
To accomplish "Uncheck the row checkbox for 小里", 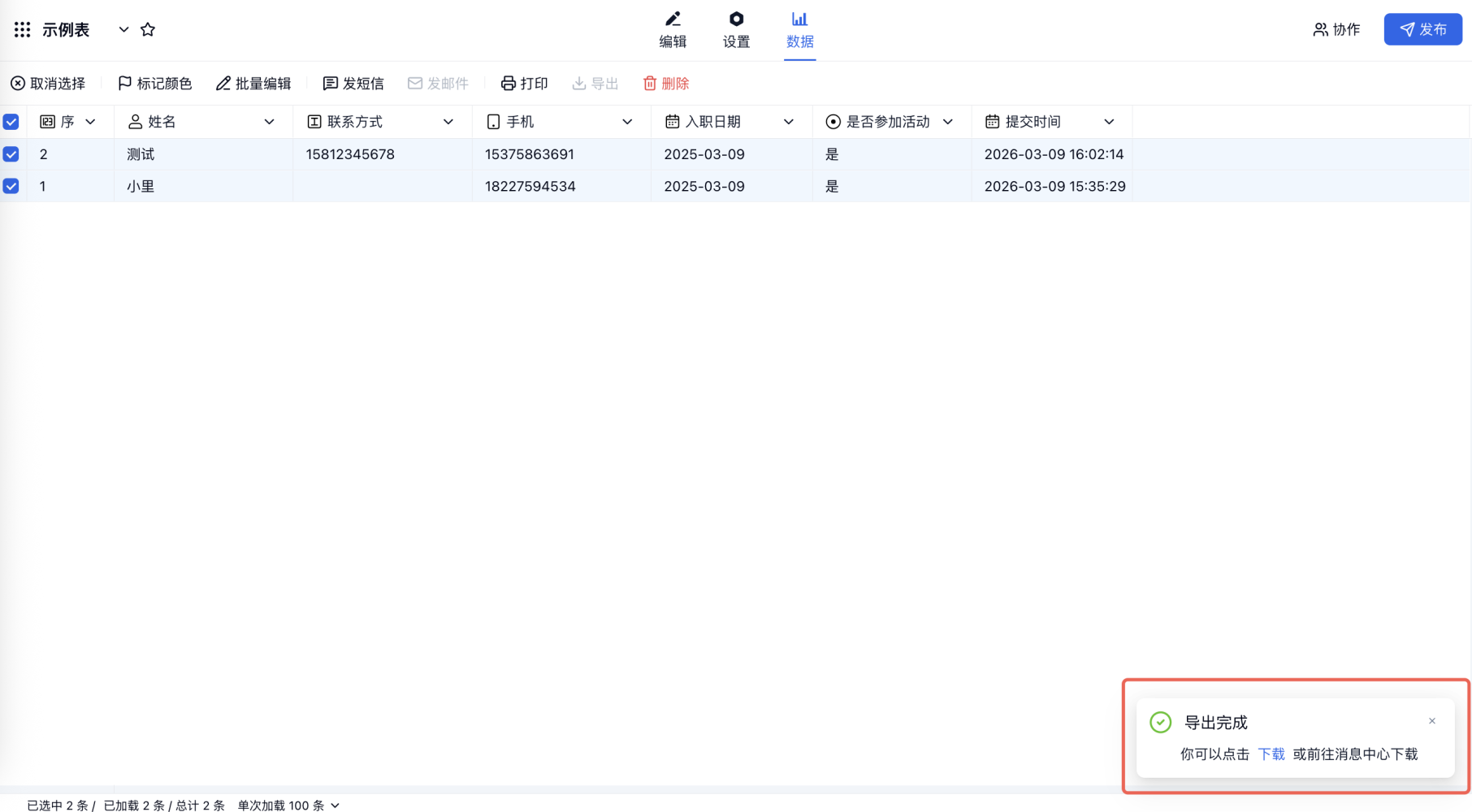I will point(11,186).
